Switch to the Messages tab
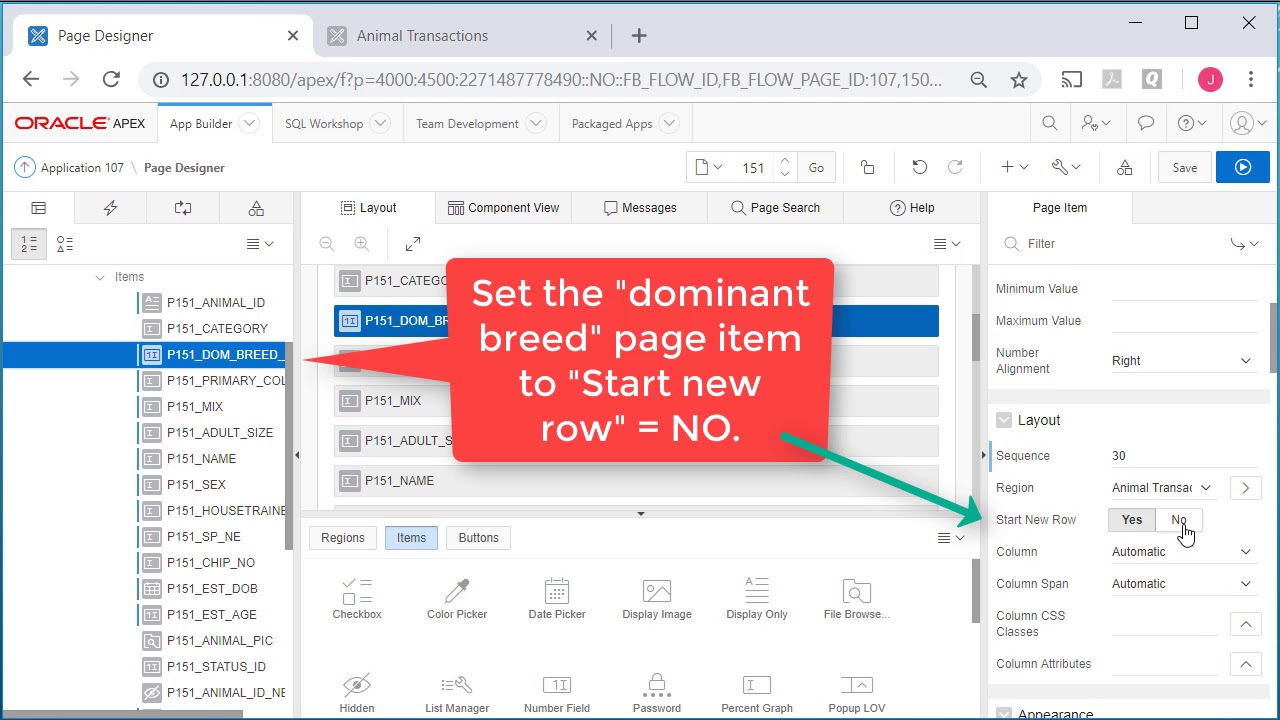The width and height of the screenshot is (1280, 720). click(640, 208)
